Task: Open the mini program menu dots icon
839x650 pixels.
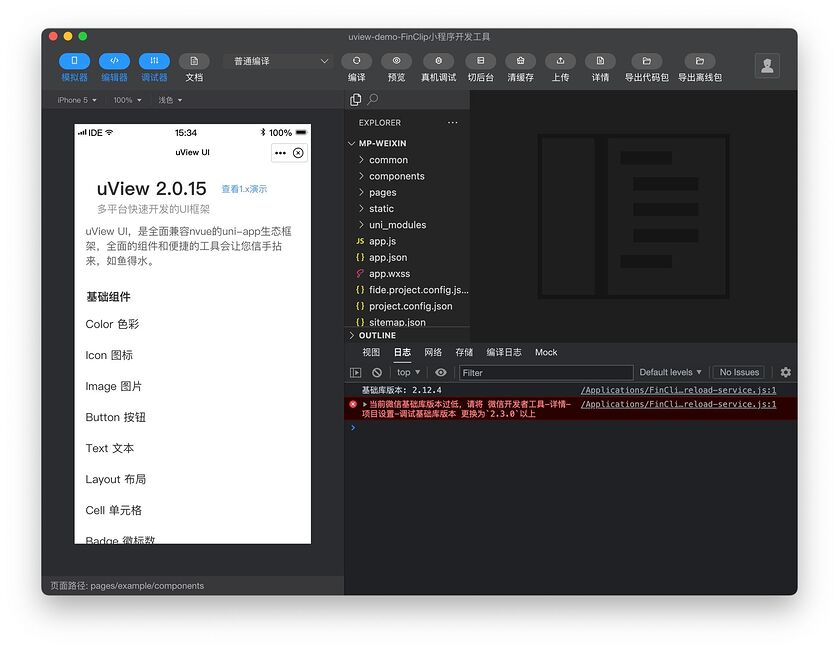Action: click(280, 153)
